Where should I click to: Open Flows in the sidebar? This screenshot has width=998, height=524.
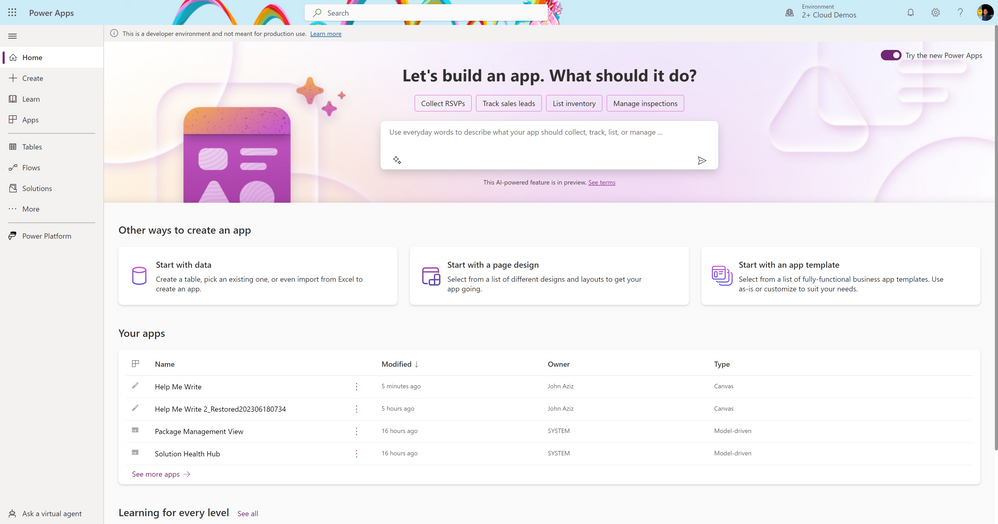pyautogui.click(x=52, y=167)
